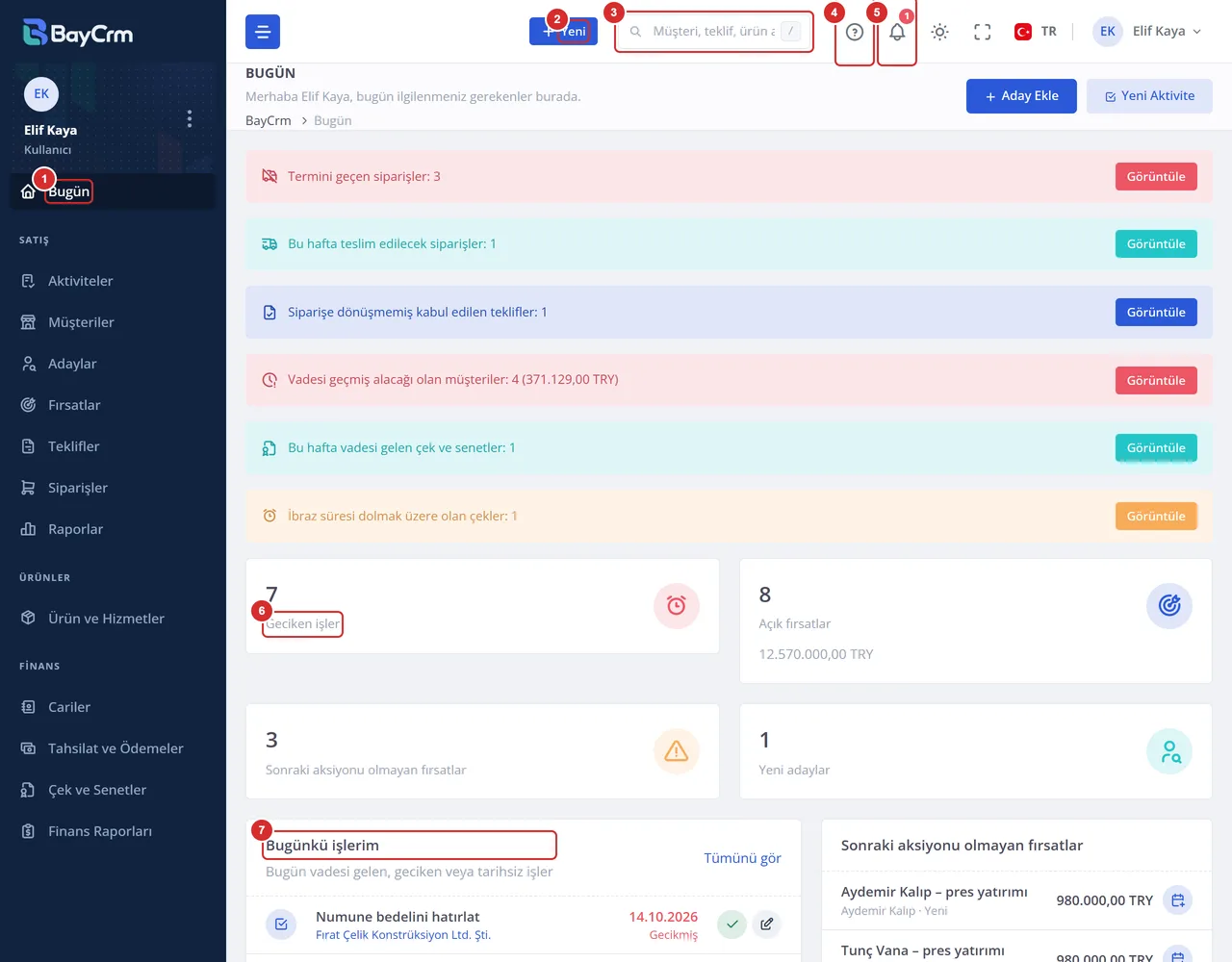Screen dimensions: 1232x962
Task: Toggle light/dark theme sun icon
Action: click(940, 32)
